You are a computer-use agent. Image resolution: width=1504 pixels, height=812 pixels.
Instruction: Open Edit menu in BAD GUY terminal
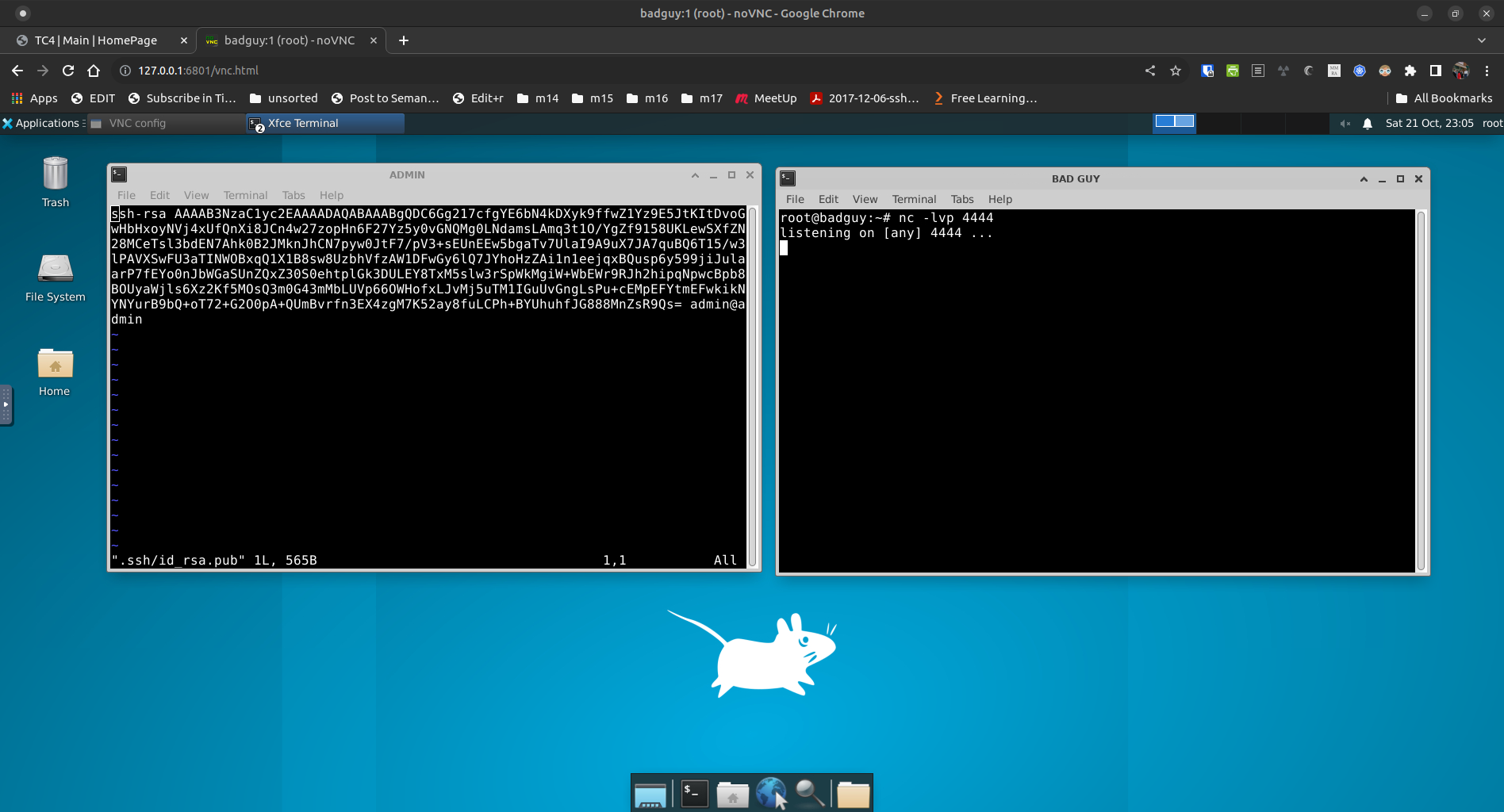tap(828, 199)
